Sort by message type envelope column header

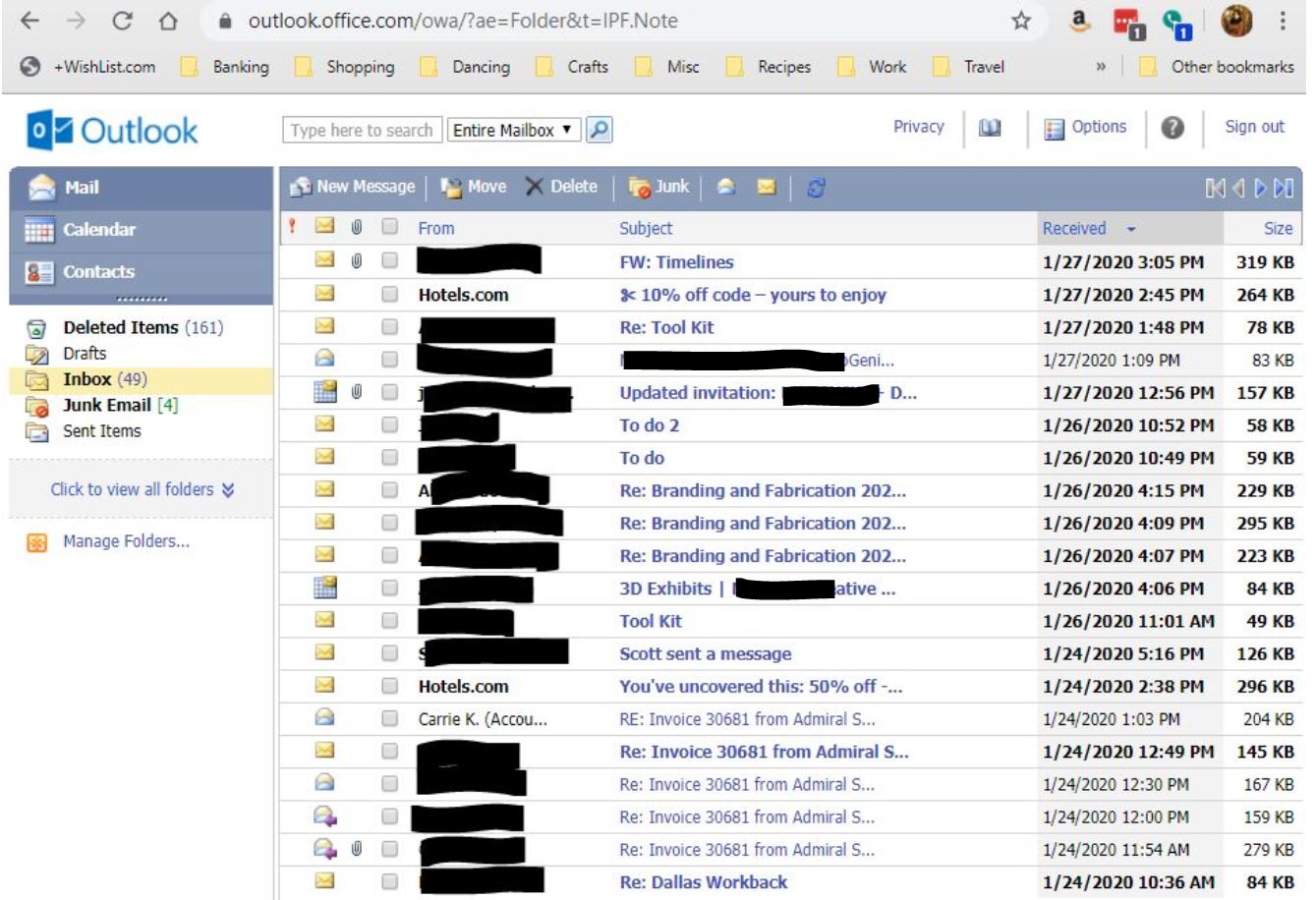(x=324, y=227)
